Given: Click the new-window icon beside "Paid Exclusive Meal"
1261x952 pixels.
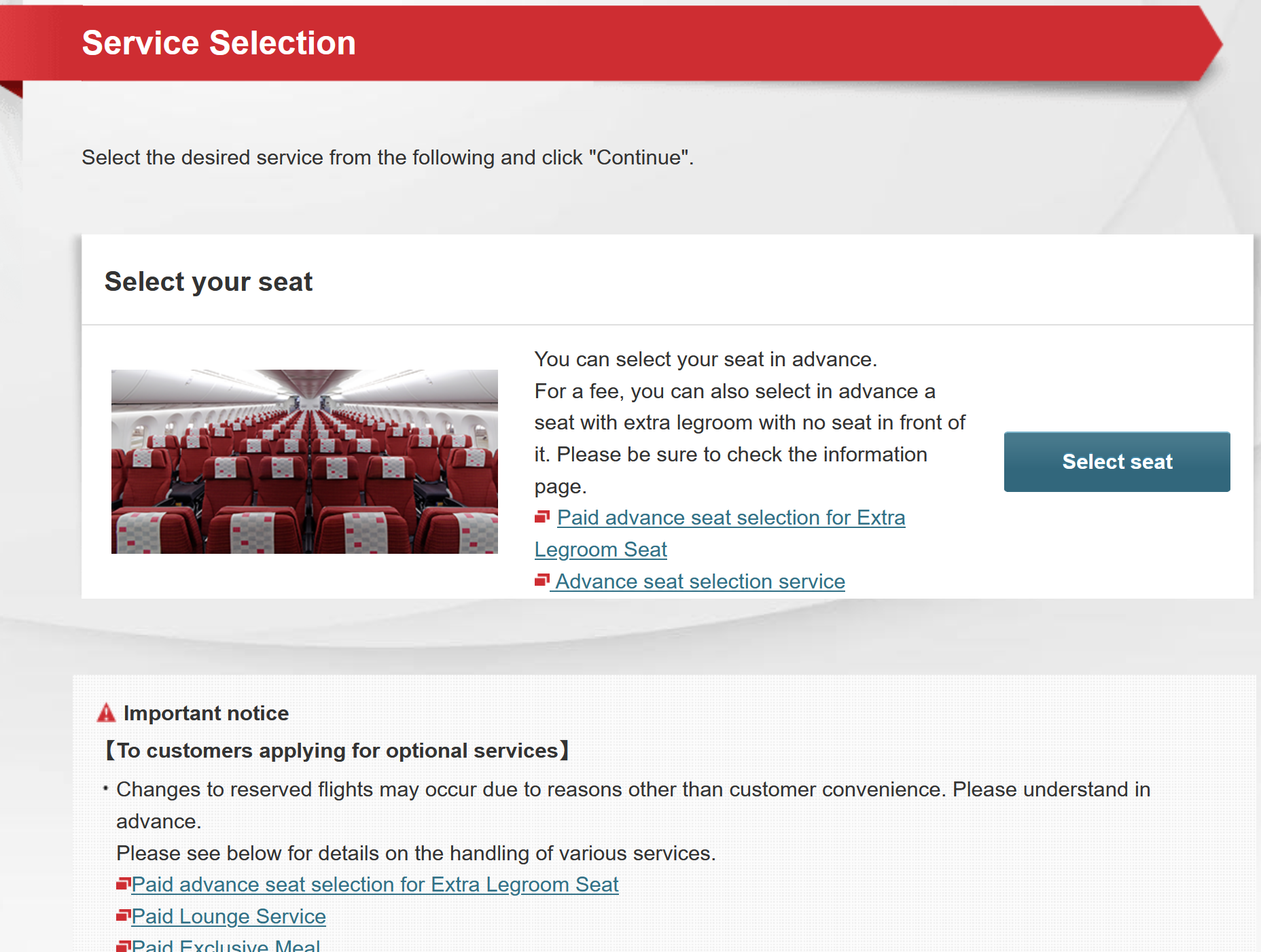Looking at the screenshot, I should click(x=124, y=945).
